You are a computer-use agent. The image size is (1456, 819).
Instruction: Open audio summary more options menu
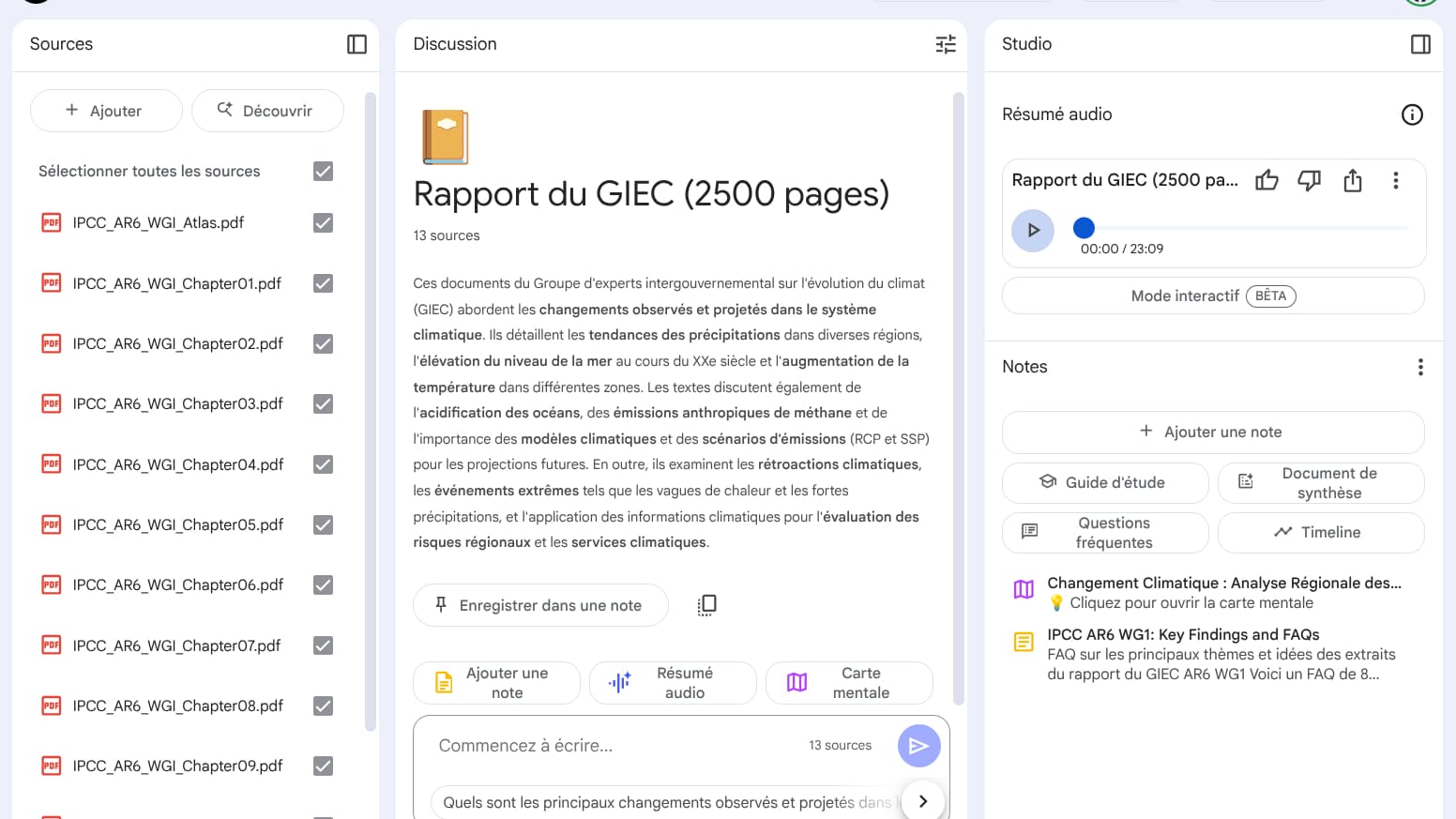[x=1396, y=180]
